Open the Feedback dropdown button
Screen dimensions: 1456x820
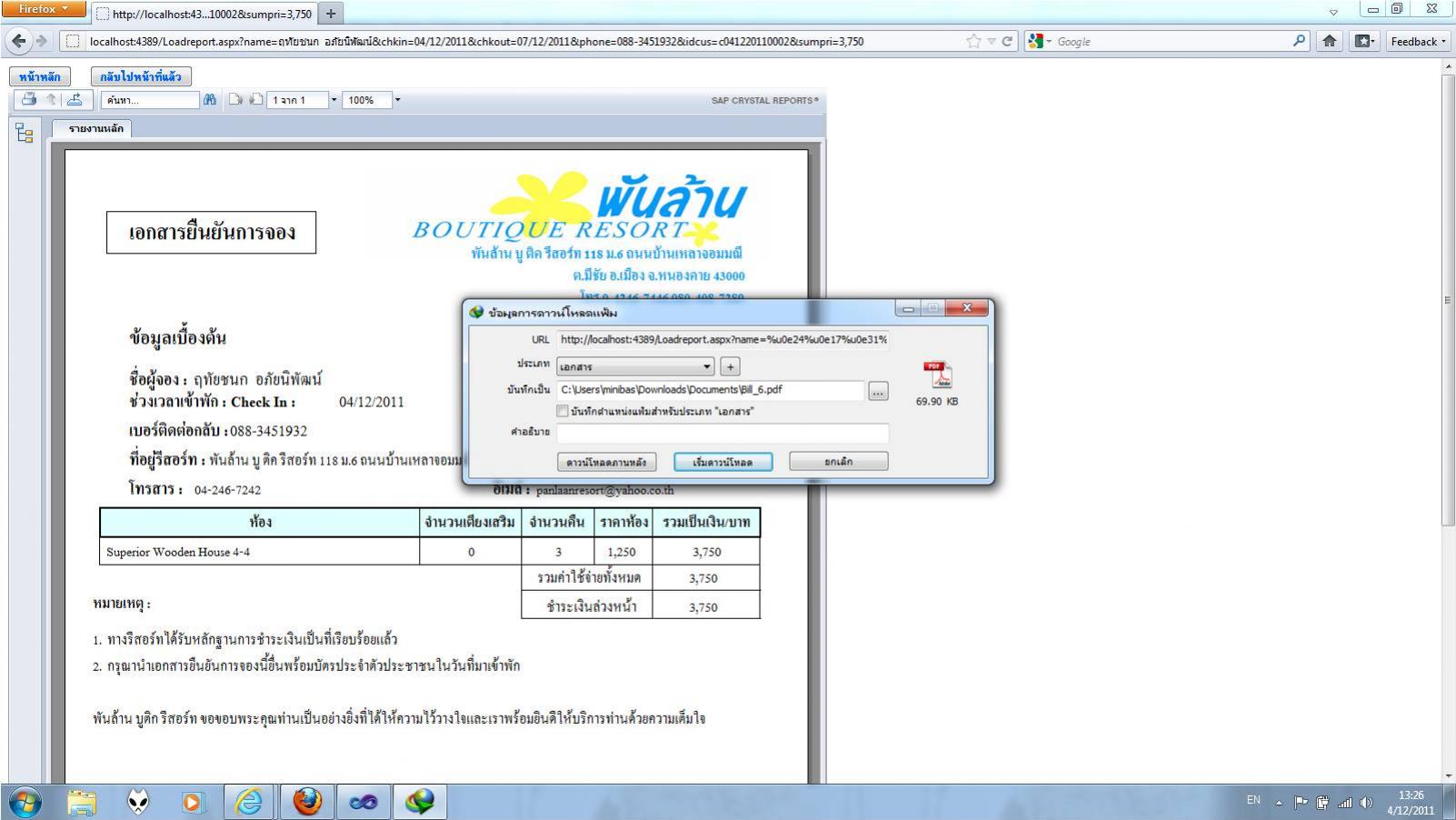(x=1418, y=41)
